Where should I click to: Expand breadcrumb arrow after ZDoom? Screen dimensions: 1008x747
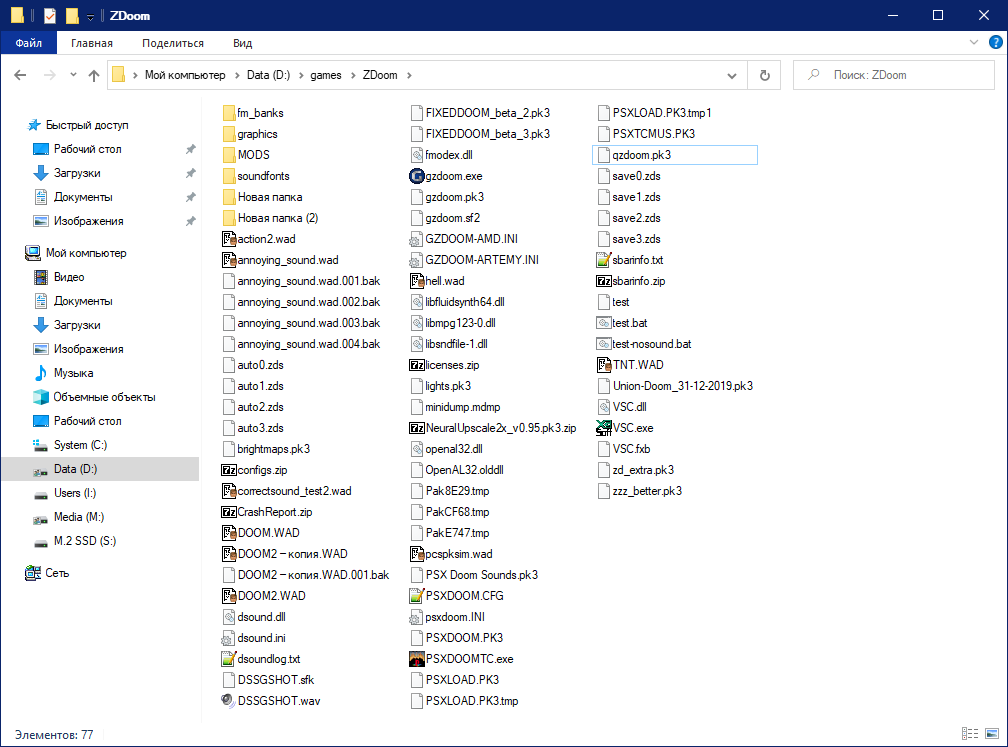tap(409, 75)
